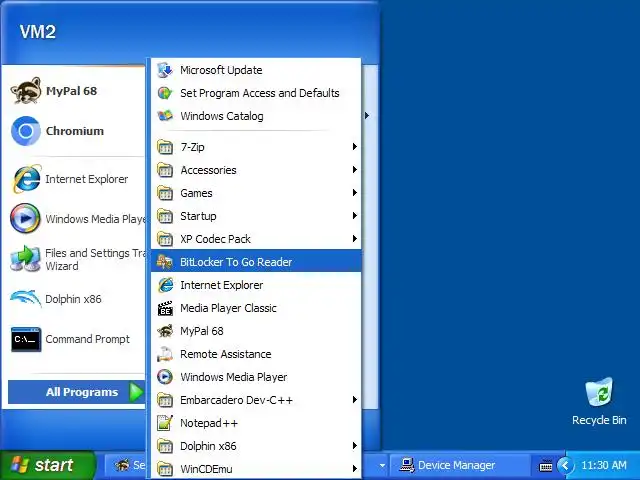Click the 11:30 AM clock
The height and width of the screenshot is (480, 640).
604,465
